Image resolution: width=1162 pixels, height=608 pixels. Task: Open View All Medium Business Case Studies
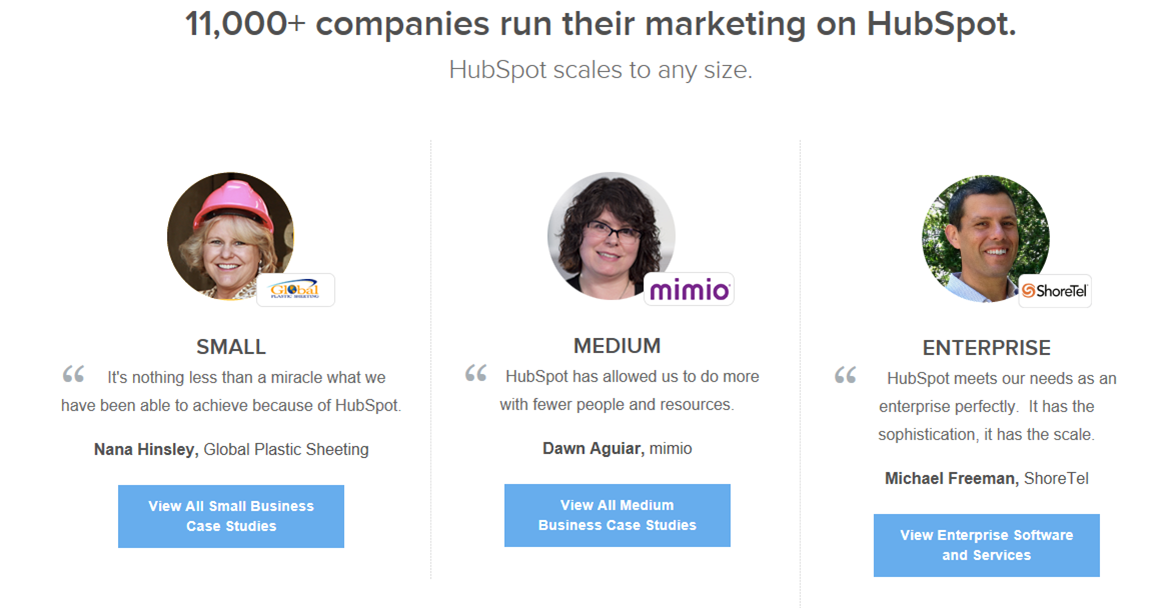tap(617, 515)
